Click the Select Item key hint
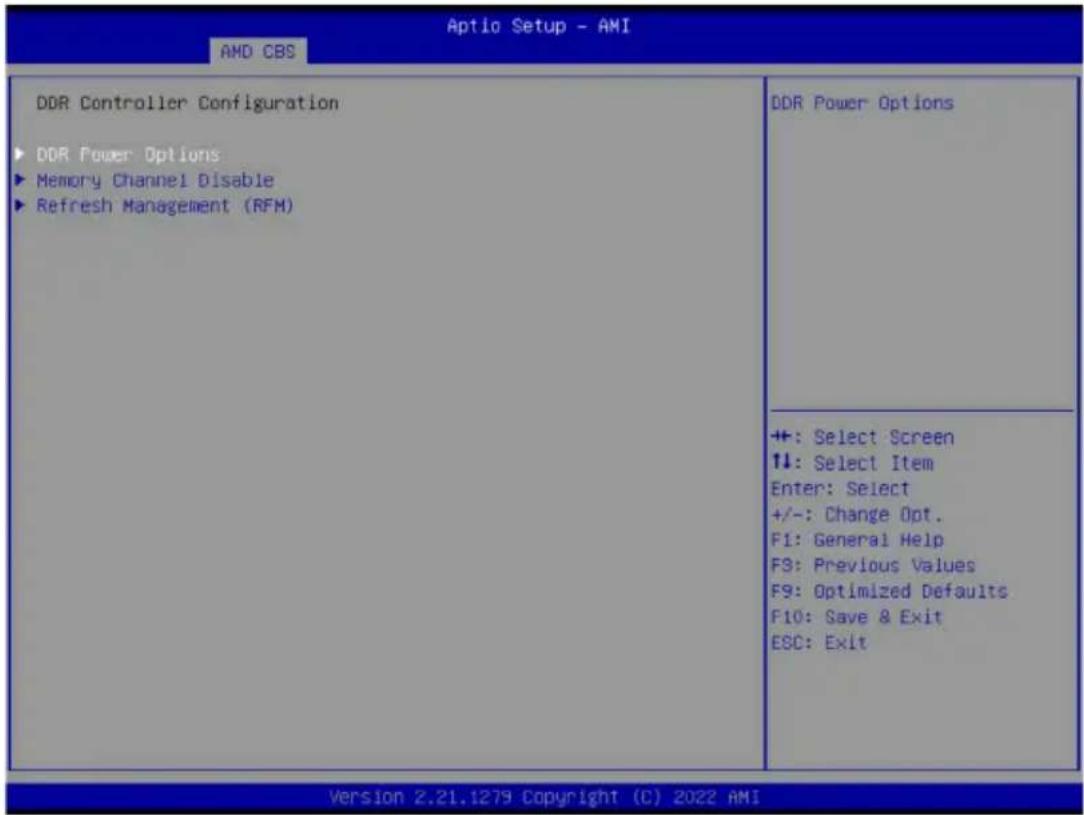This screenshot has width=1084, height=815. [852, 463]
